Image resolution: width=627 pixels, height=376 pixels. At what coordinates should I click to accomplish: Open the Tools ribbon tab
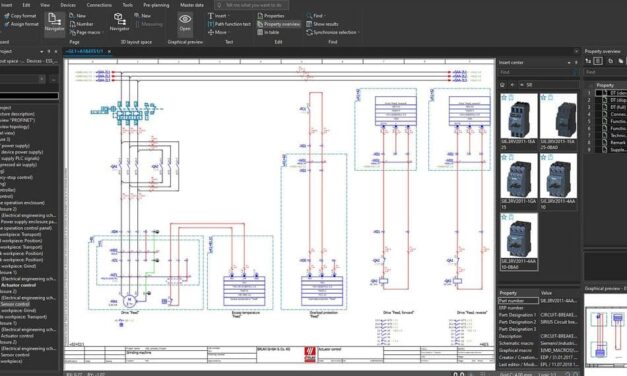128,5
